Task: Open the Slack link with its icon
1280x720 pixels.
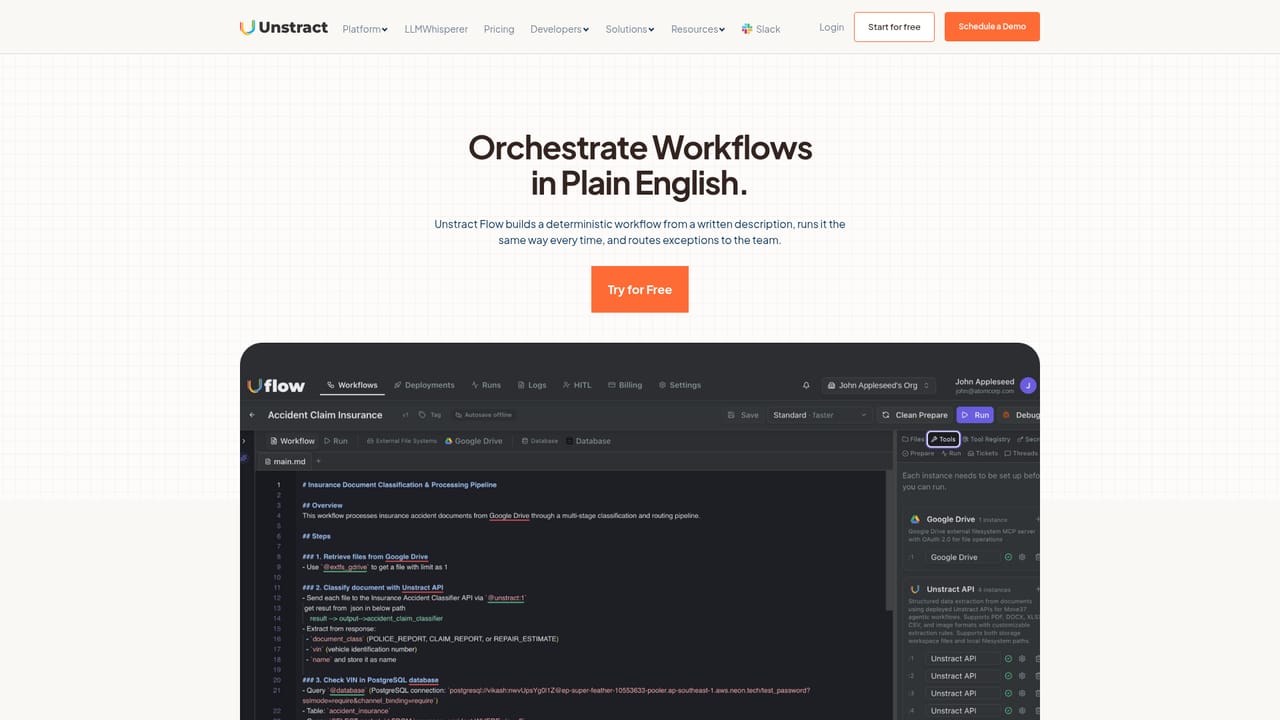Action: point(761,29)
